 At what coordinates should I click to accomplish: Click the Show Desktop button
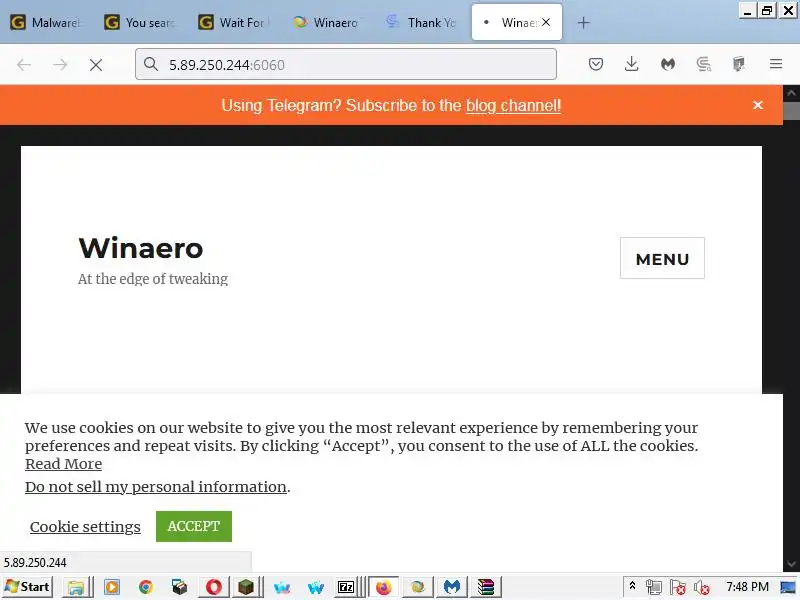pos(788,587)
